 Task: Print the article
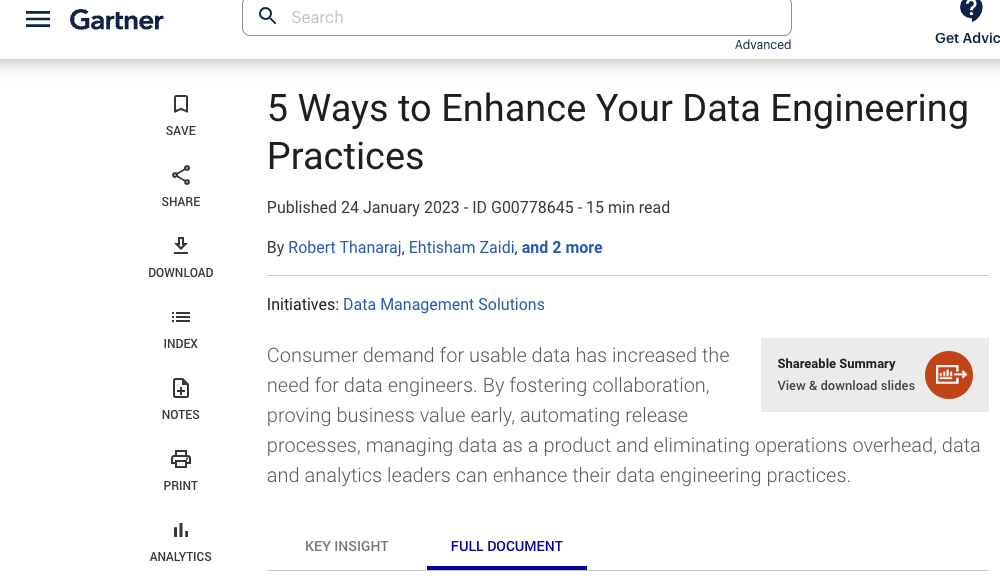click(x=180, y=470)
